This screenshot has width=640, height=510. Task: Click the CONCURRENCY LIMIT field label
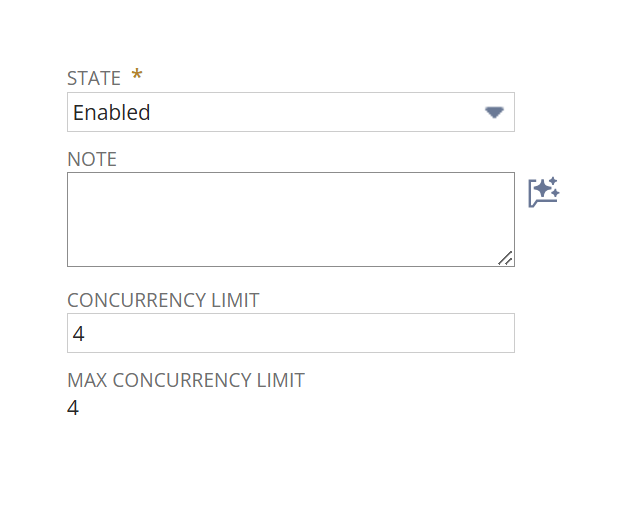pos(163,300)
